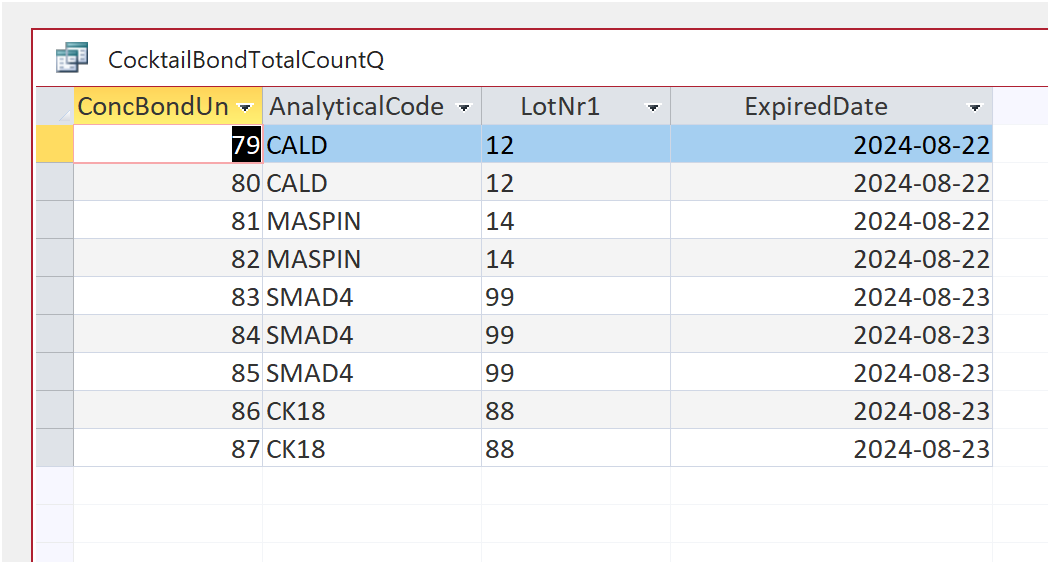This screenshot has height=564, width=1050.
Task: Select the CocktailBondTotalCountQ tab title
Action: (x=246, y=60)
